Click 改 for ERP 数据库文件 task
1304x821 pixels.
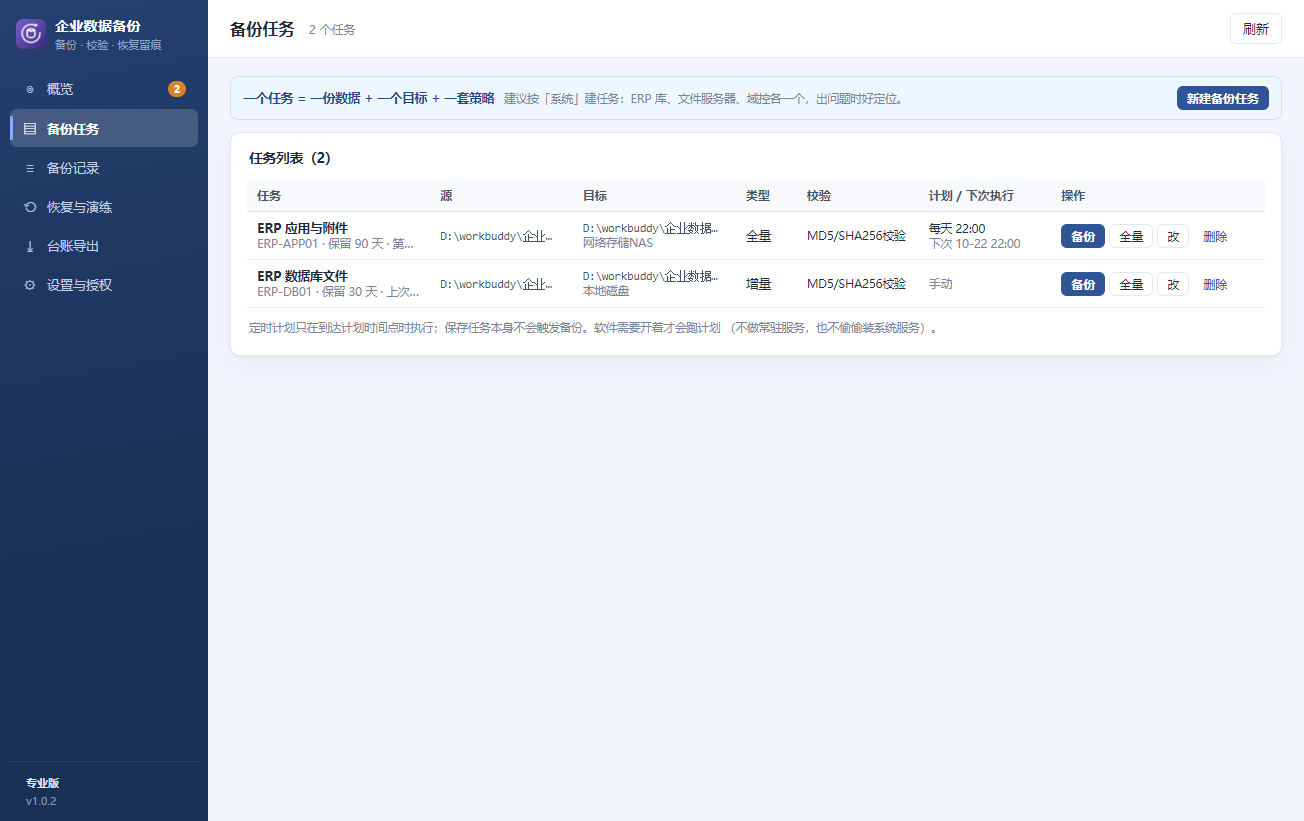(x=1173, y=284)
